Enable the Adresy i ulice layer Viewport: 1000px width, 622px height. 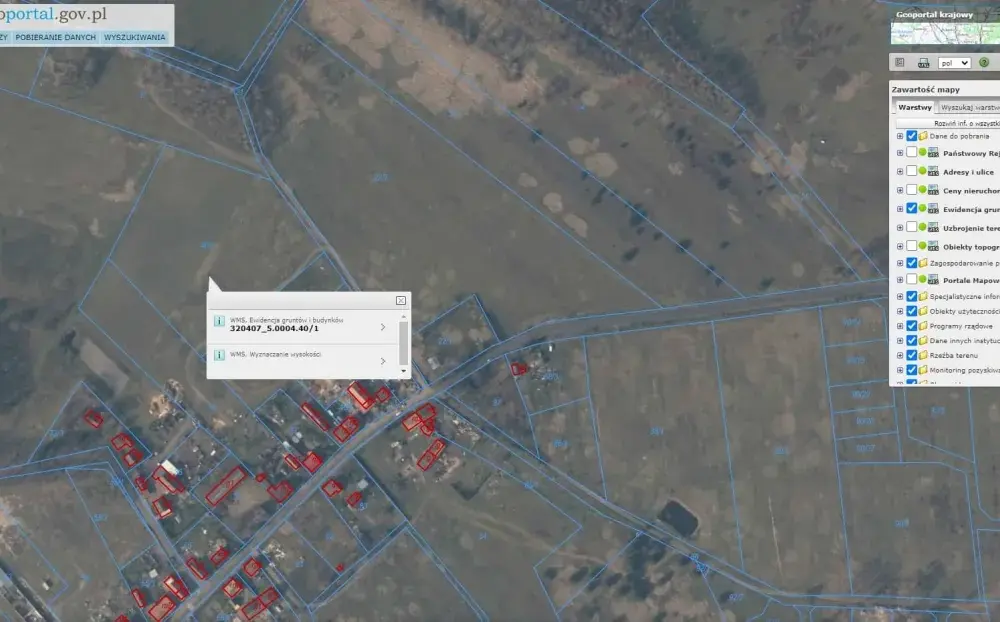(911, 171)
